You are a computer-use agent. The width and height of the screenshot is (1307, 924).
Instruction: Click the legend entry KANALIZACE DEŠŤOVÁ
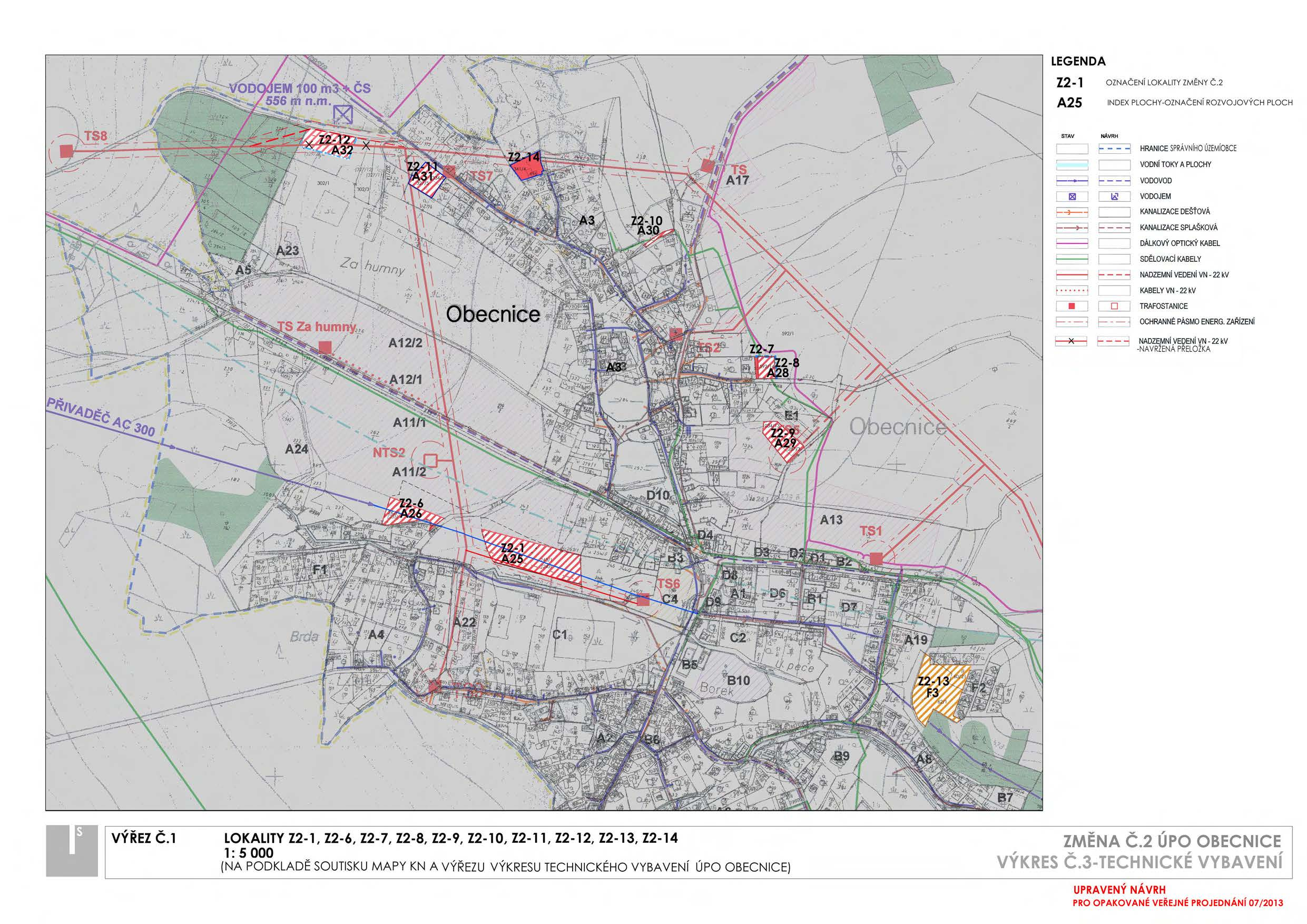(1175, 211)
